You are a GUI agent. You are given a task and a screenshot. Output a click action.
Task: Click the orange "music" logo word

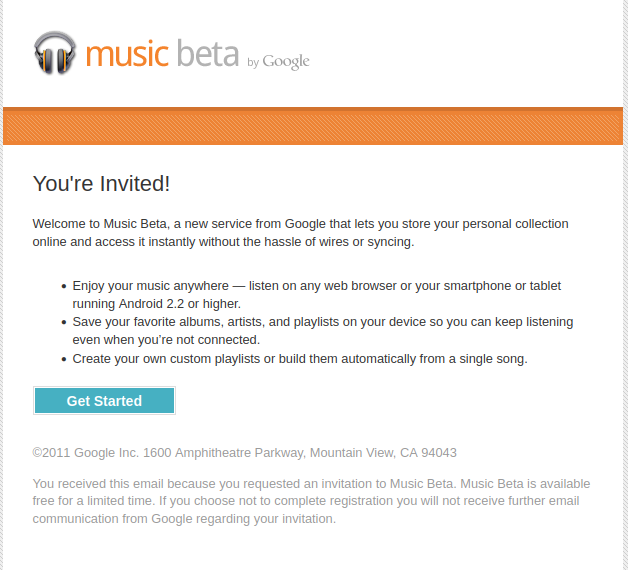(x=127, y=53)
